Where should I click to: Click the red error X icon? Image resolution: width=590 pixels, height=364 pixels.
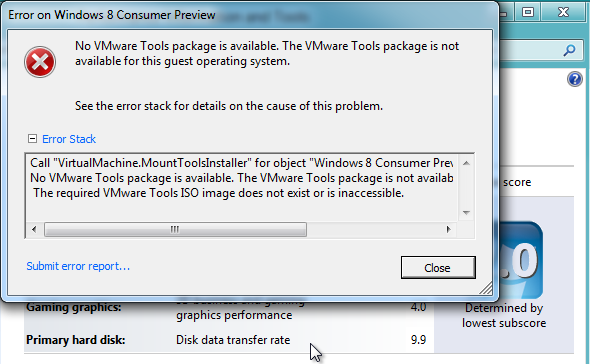tap(40, 62)
